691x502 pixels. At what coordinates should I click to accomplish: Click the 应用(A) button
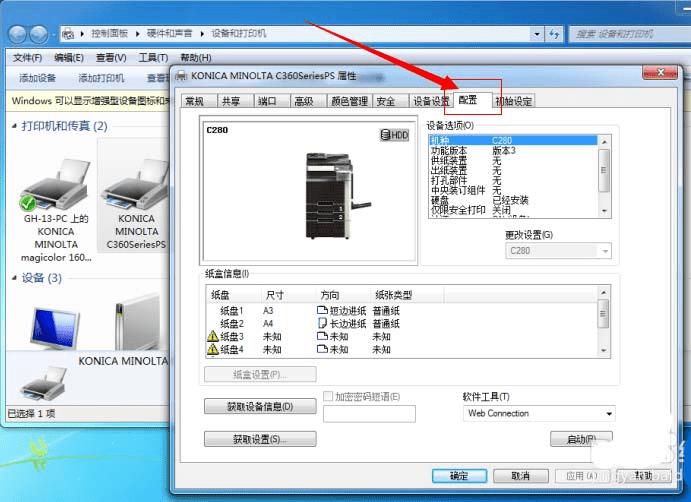tap(582, 476)
